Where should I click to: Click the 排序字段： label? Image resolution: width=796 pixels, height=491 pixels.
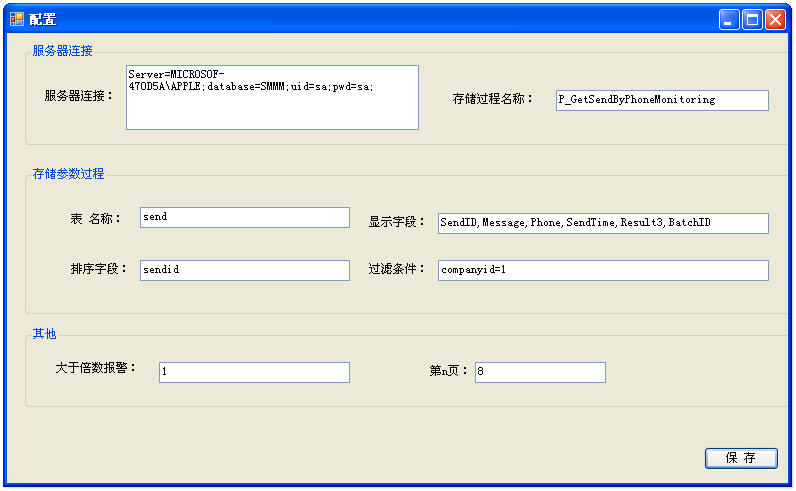tap(98, 269)
